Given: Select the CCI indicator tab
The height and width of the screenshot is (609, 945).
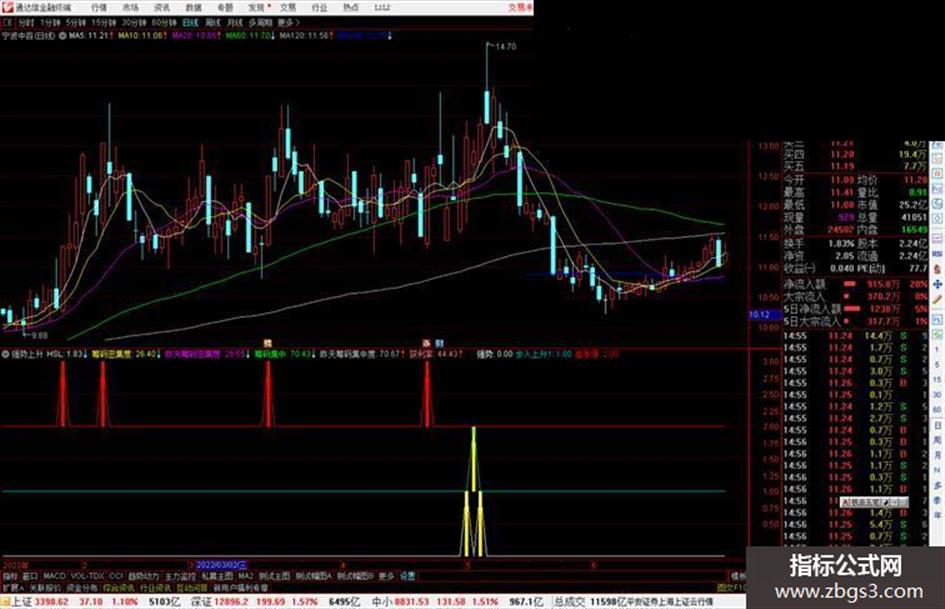Looking at the screenshot, I should (116, 576).
